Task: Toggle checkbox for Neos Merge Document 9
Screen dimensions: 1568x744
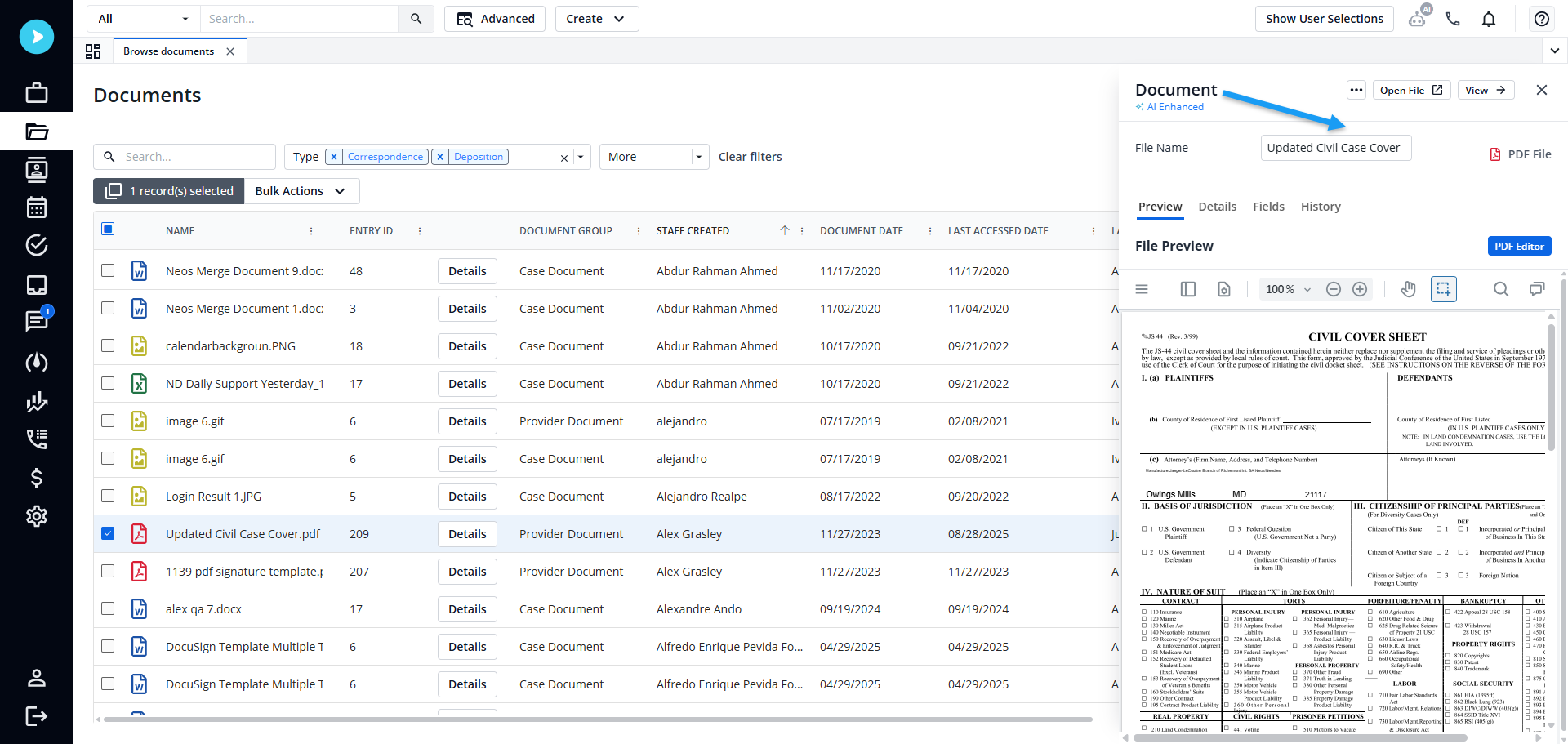Action: [108, 270]
